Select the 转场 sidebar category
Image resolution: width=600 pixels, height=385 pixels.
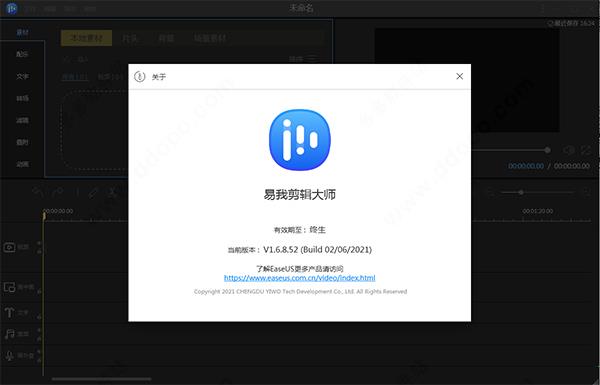click(22, 98)
